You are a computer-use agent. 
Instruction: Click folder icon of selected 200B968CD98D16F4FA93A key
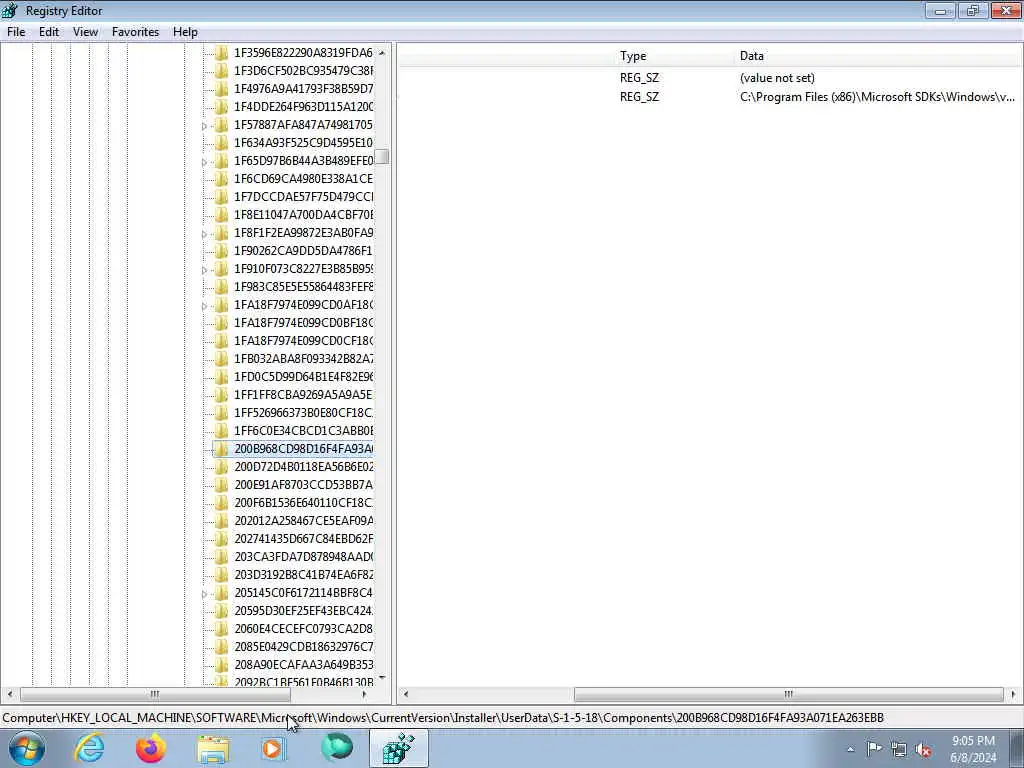pos(221,449)
